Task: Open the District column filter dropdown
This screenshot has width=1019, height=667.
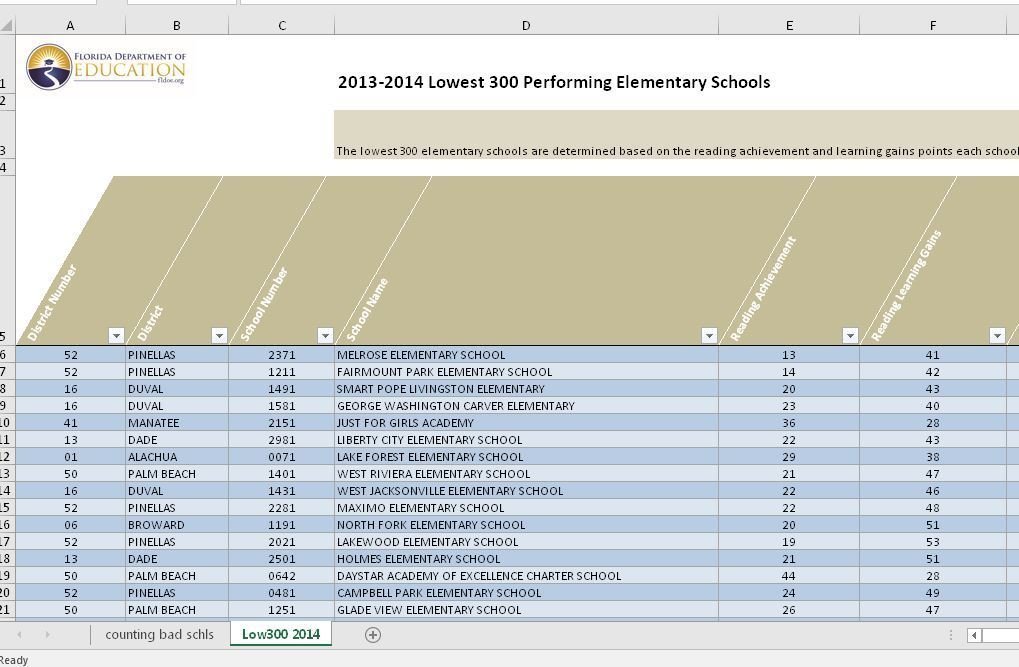Action: coord(219,335)
